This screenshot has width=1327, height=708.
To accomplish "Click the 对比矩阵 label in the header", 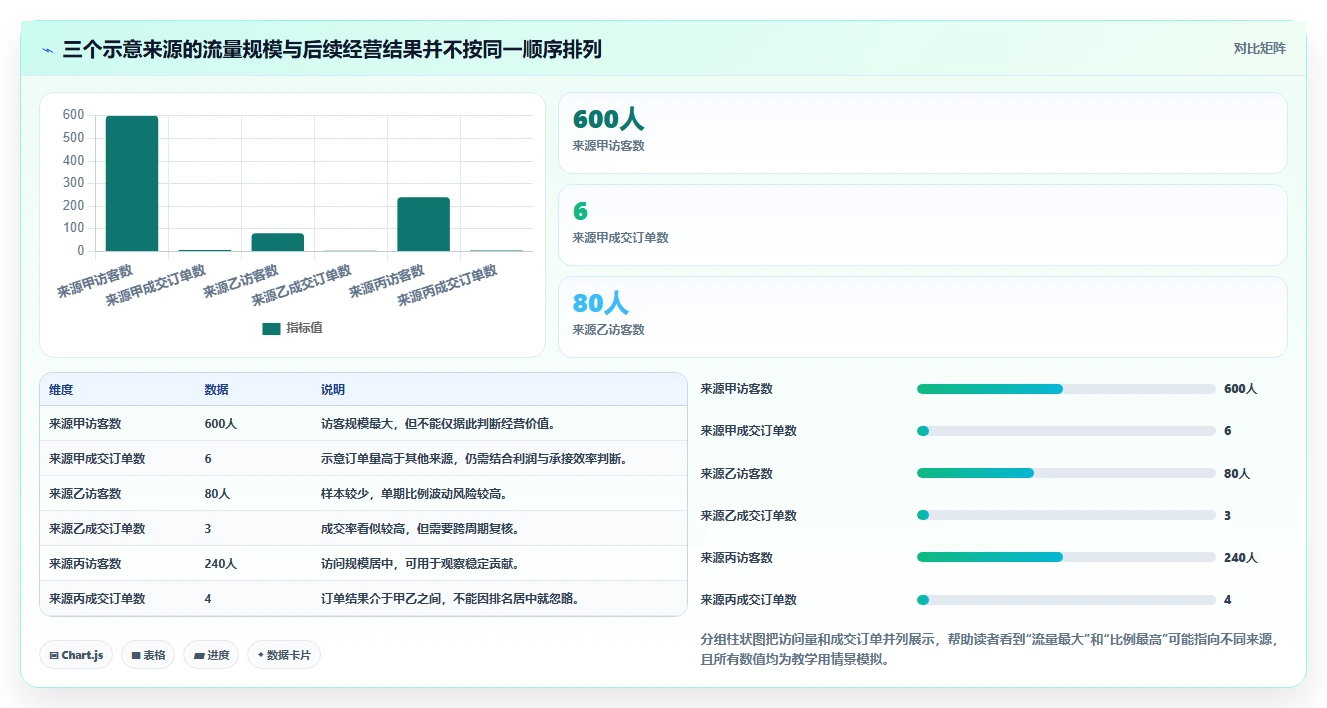I will point(1260,48).
